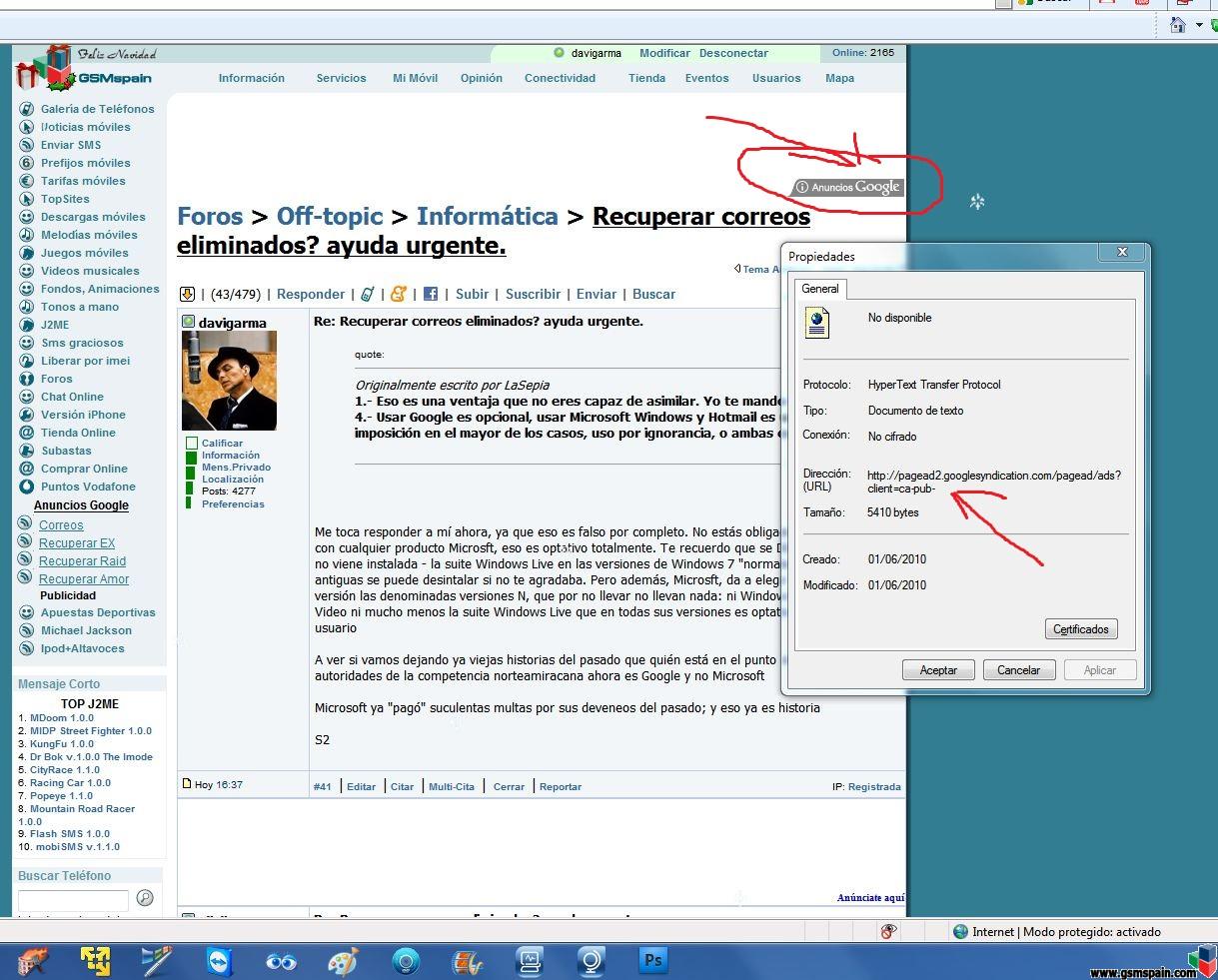The image size is (1218, 980).
Task: Click the Foros sidebar icon
Action: tap(27, 379)
